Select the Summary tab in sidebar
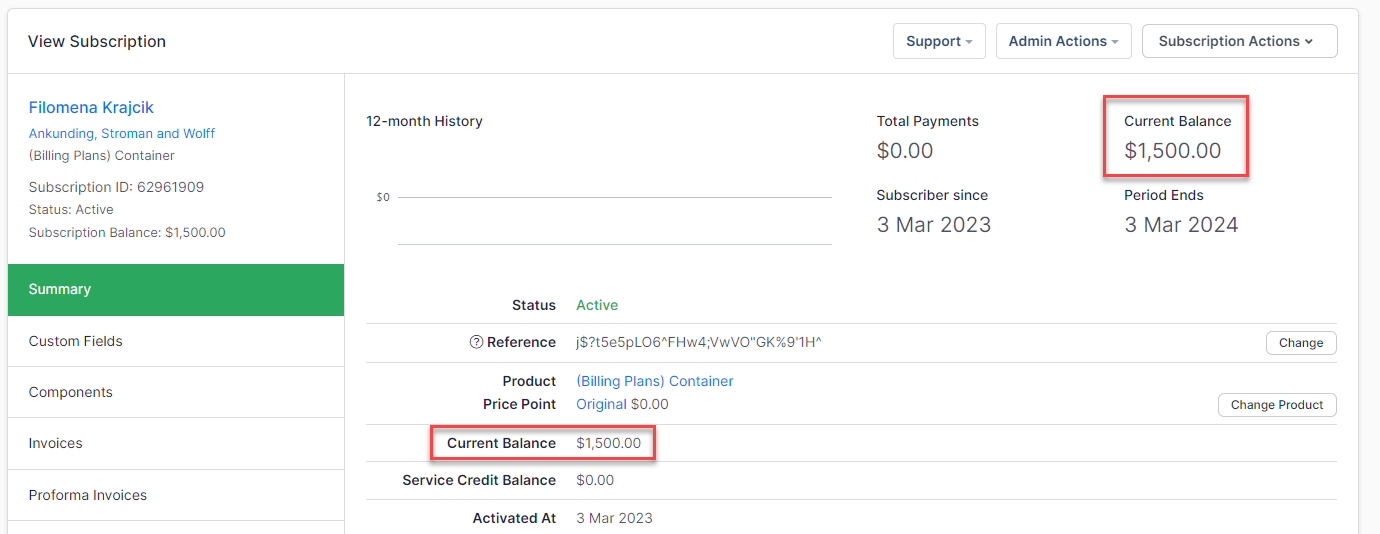The image size is (1380, 534). click(176, 289)
